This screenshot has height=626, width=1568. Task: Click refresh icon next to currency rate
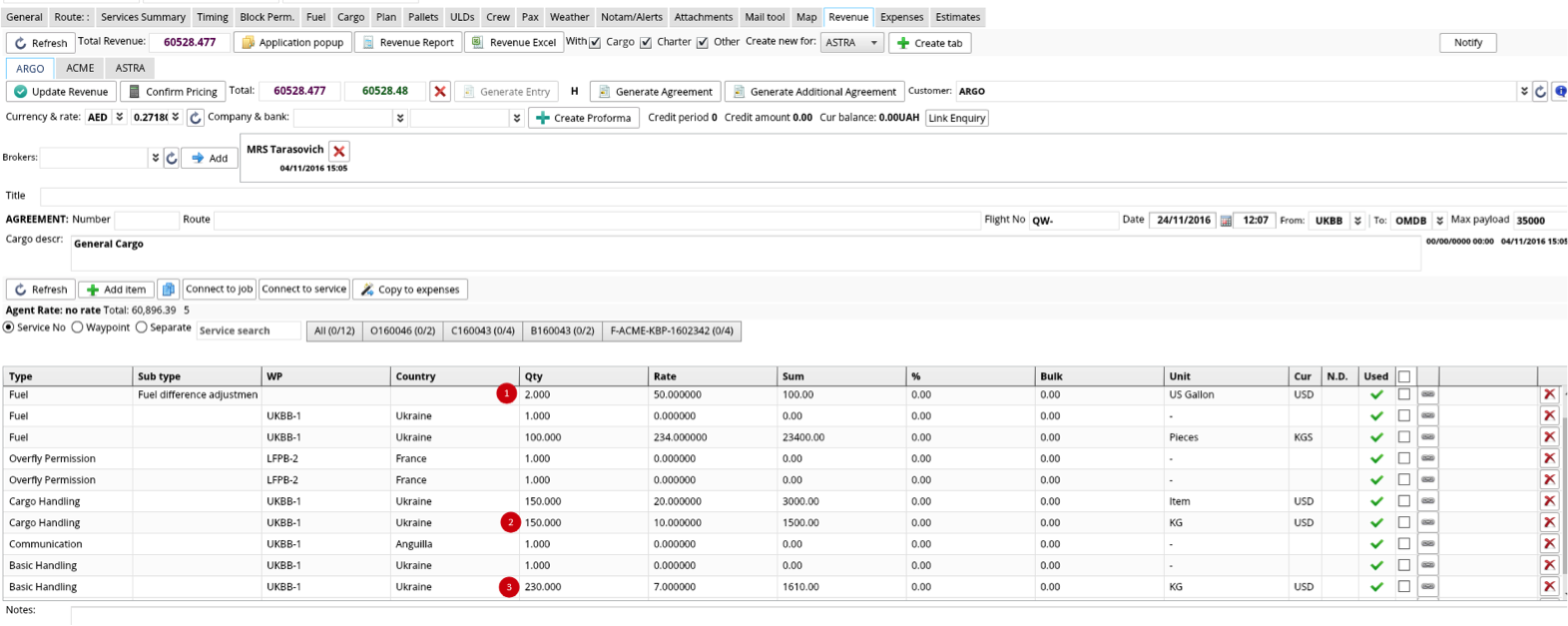click(x=196, y=118)
